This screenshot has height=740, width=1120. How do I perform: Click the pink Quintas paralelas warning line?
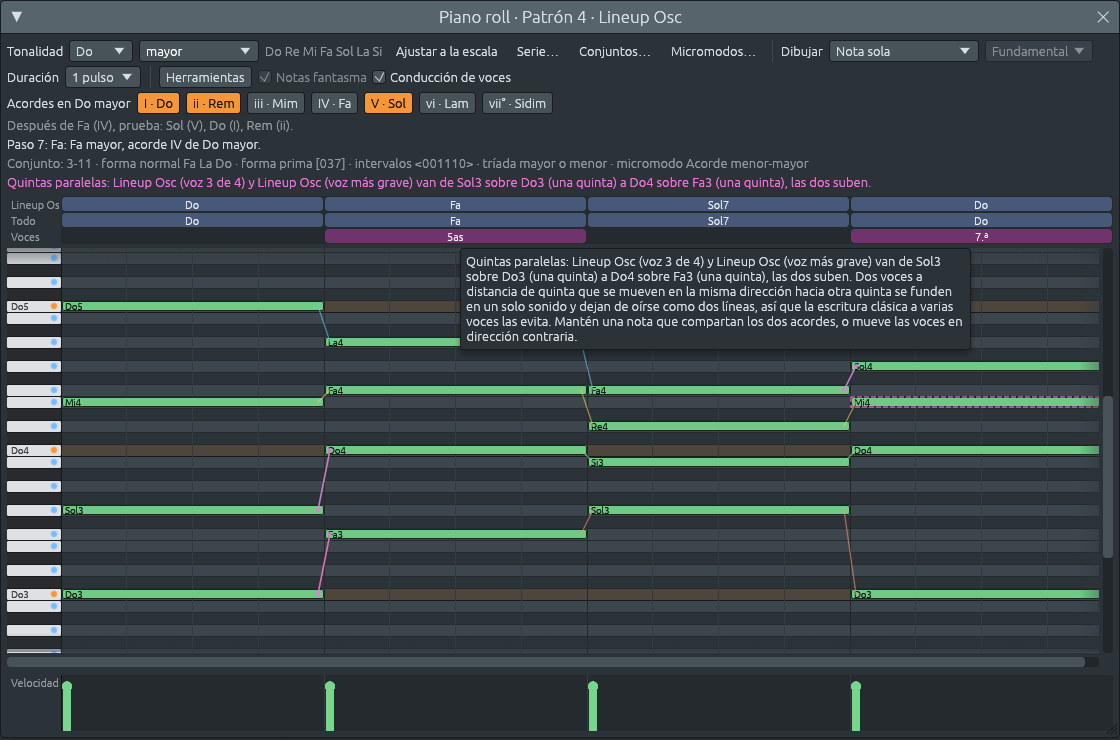pos(439,183)
